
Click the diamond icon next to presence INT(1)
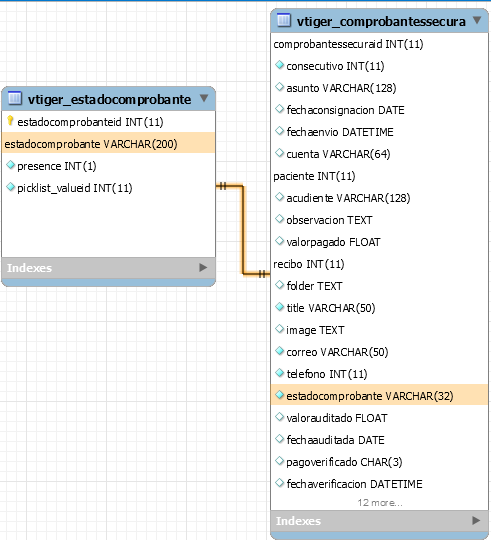point(11,165)
